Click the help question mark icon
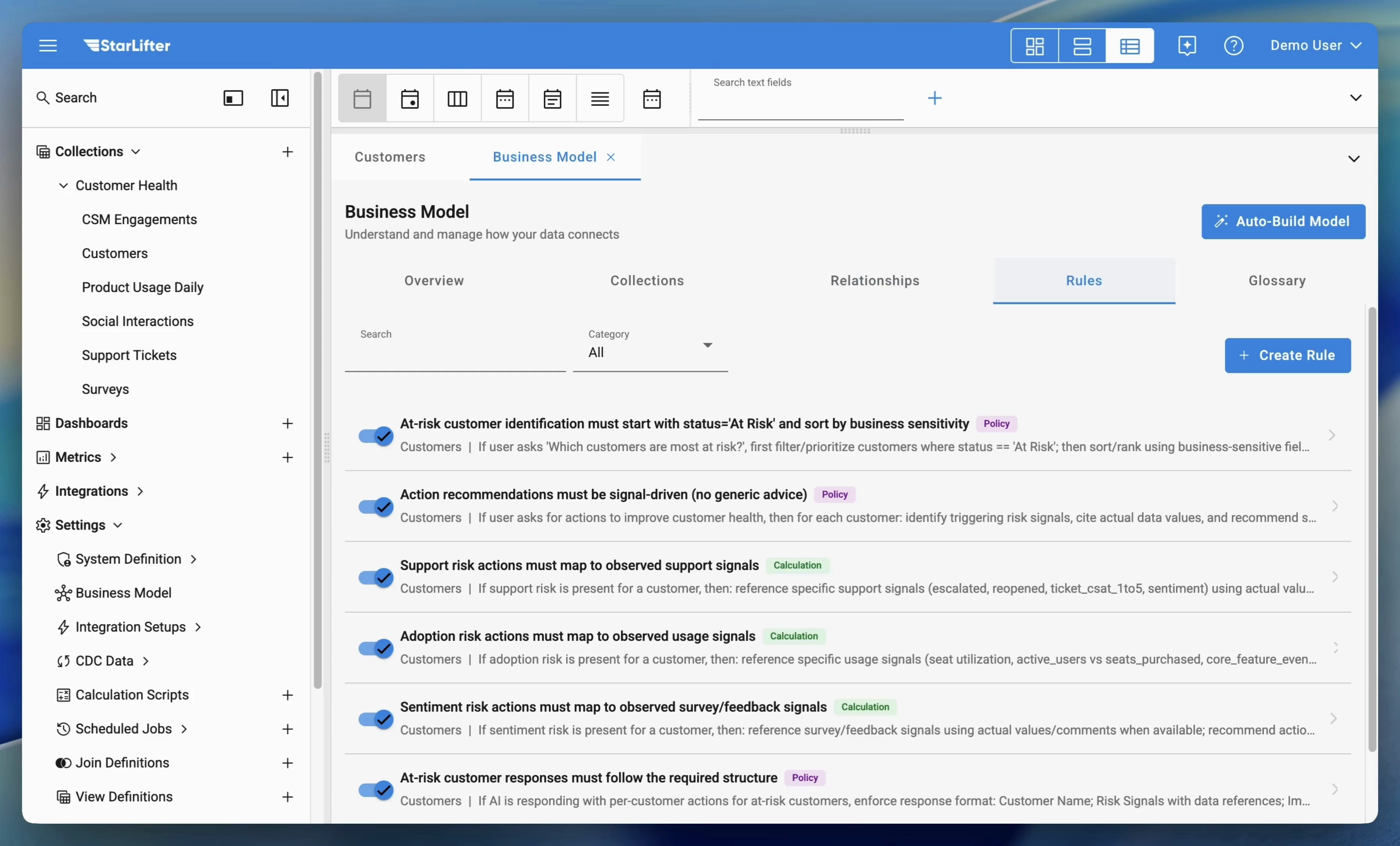This screenshot has height=846, width=1400. click(1234, 45)
